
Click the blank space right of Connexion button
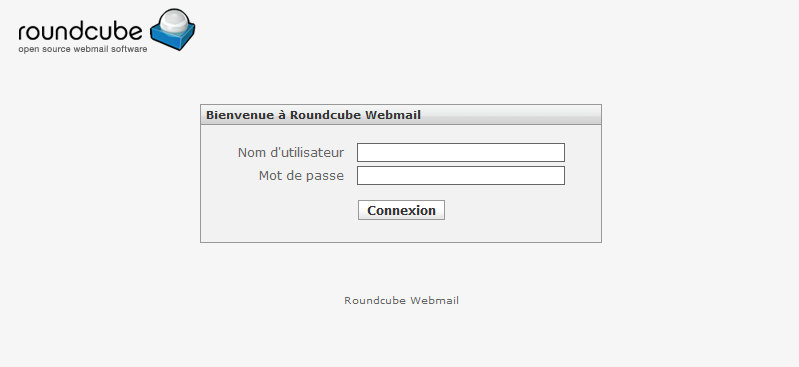coord(520,210)
